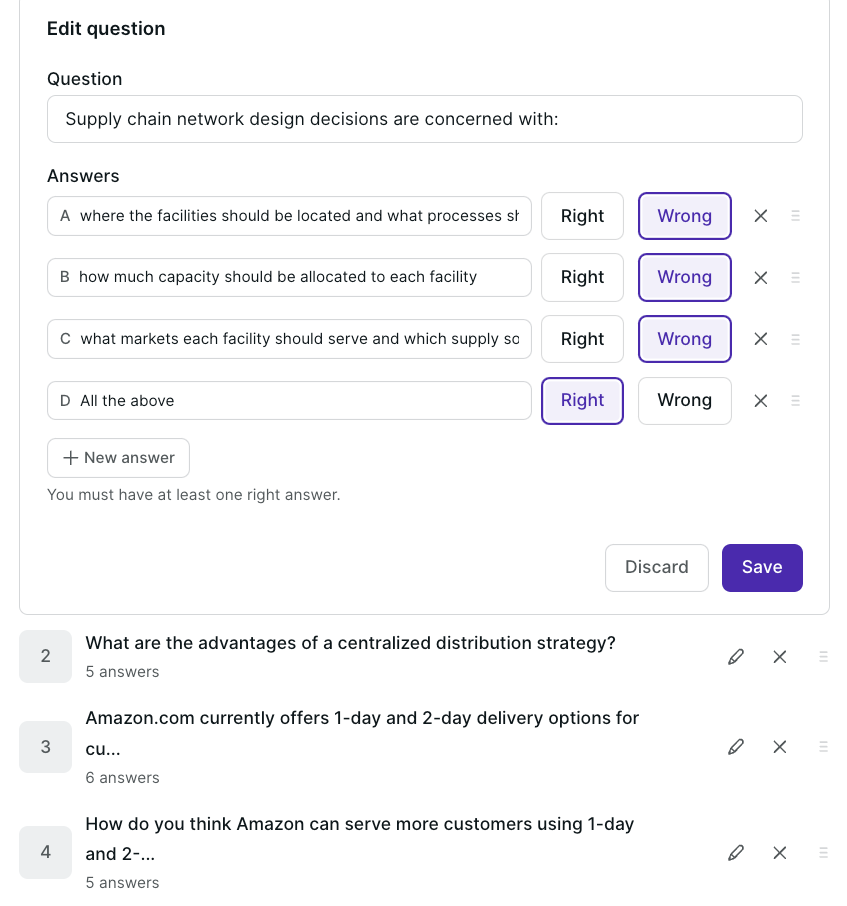Click the Question text field
Viewport: 847px width, 906px height.
coord(424,119)
